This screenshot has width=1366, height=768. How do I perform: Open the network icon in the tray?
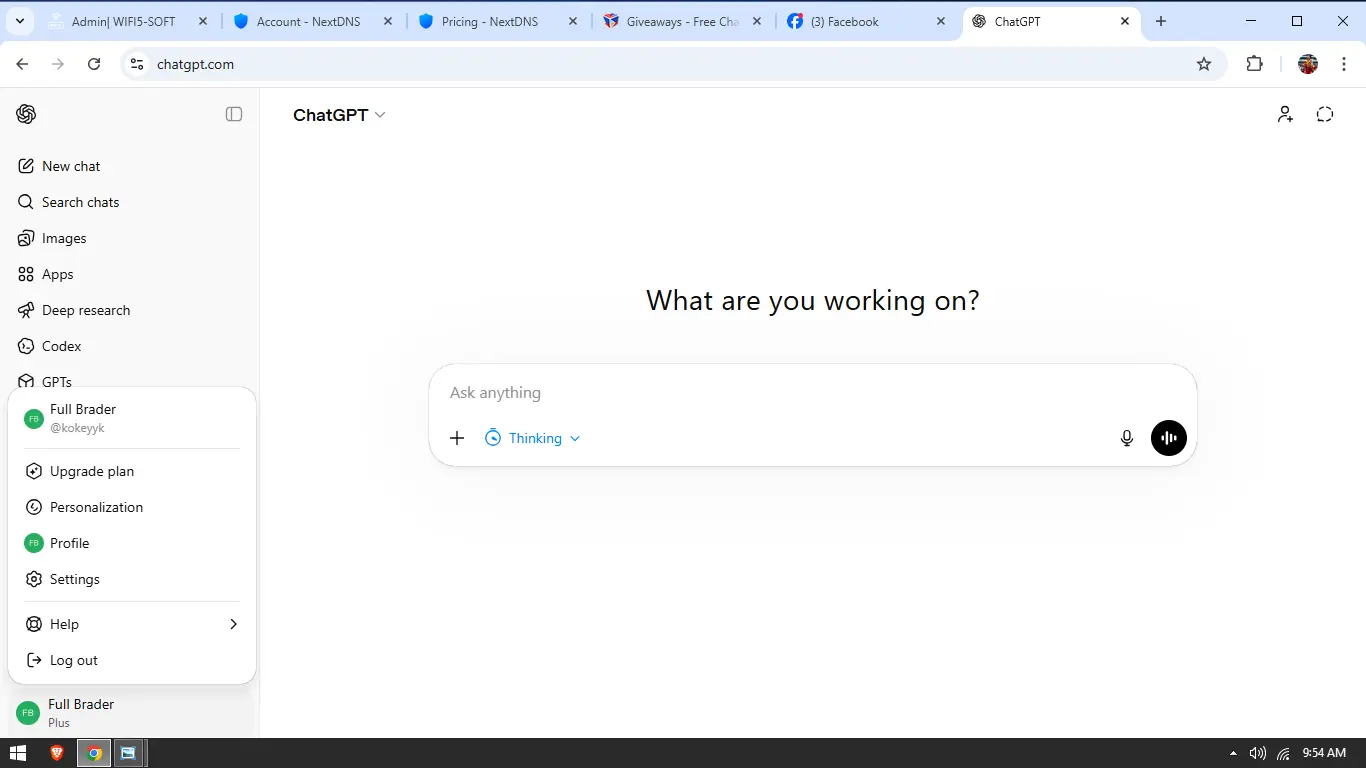coord(1283,753)
